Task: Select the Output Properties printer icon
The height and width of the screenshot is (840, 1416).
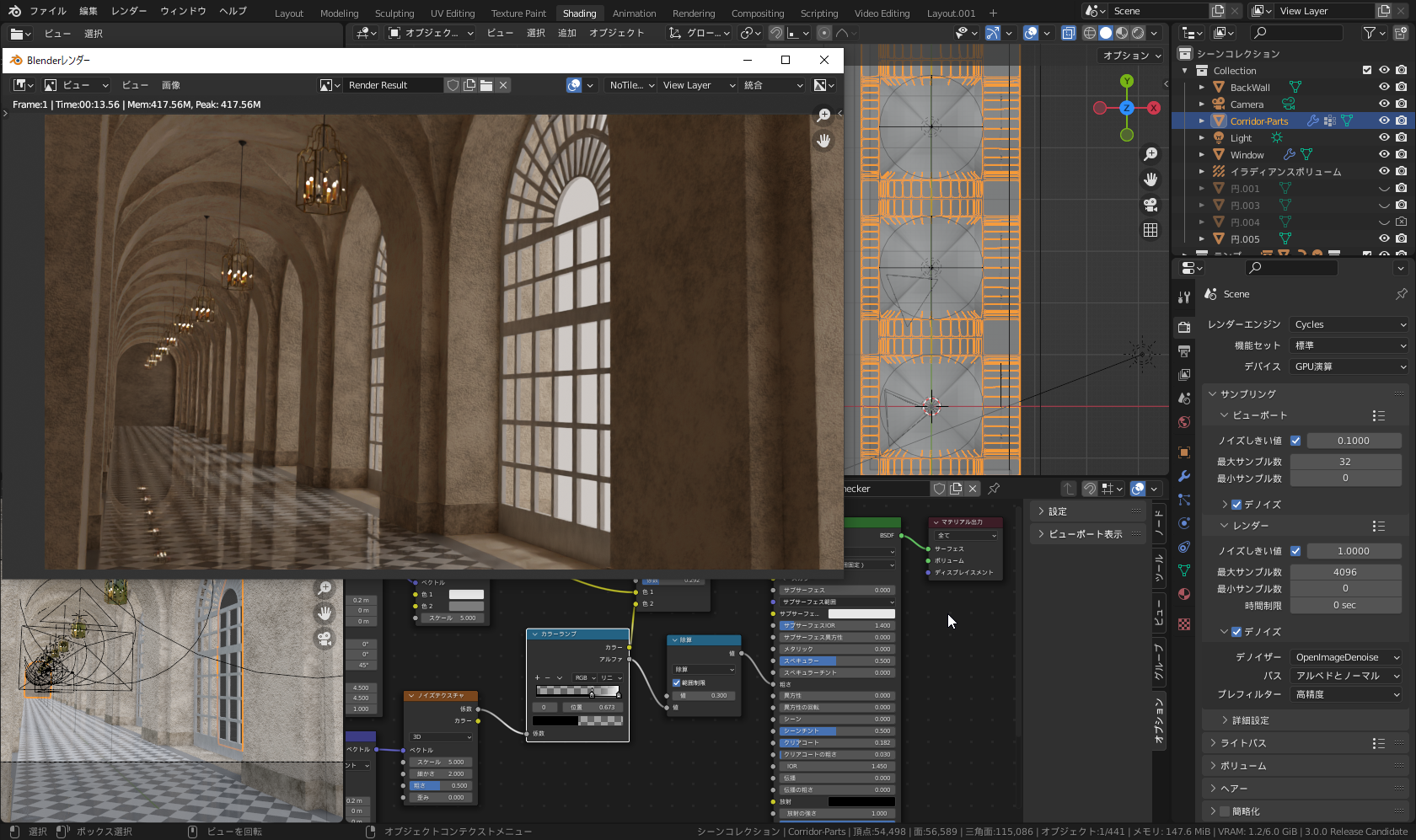Action: pyautogui.click(x=1184, y=350)
